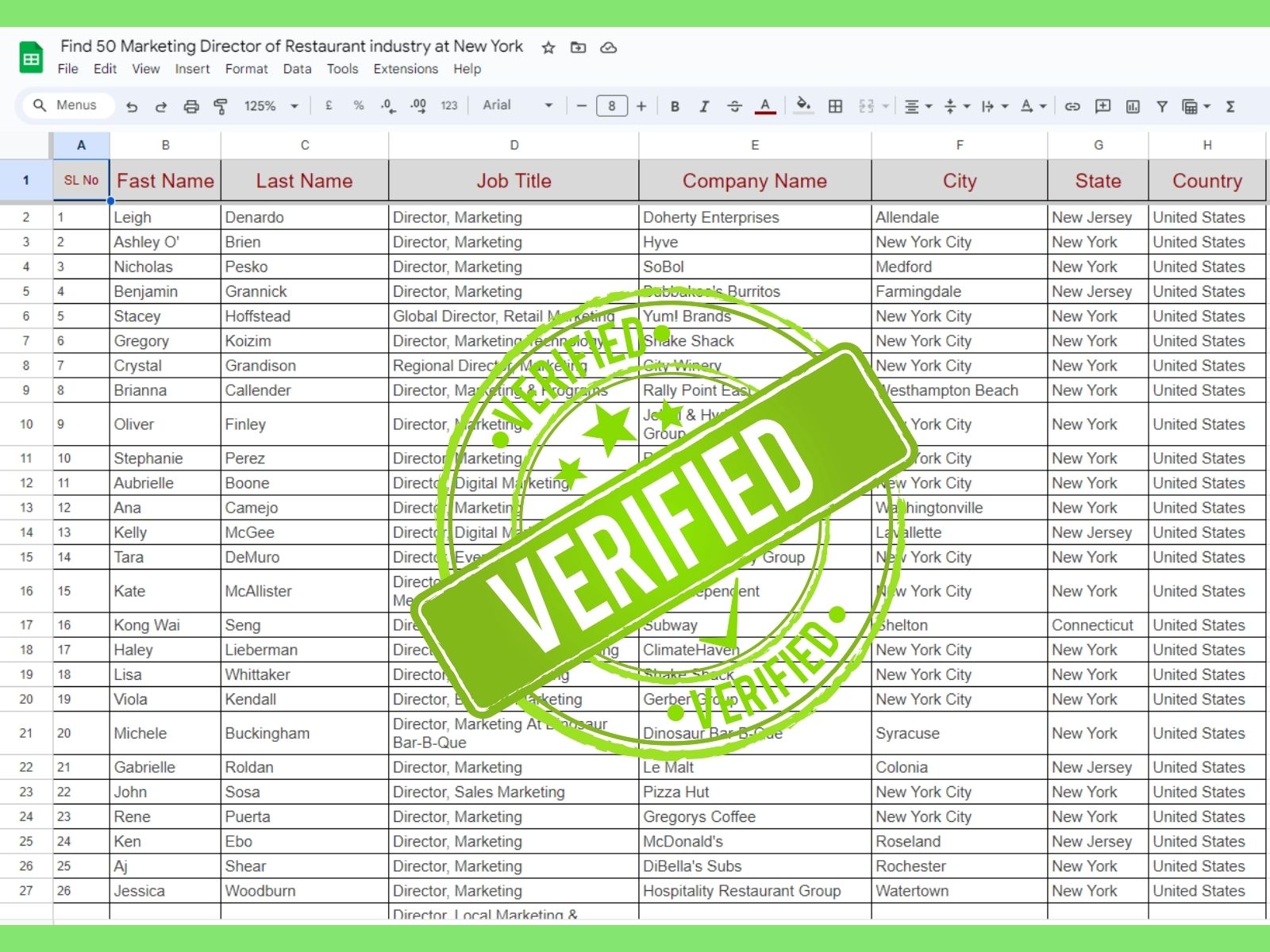The height and width of the screenshot is (952, 1270).
Task: Open the View menu
Action: (146, 69)
